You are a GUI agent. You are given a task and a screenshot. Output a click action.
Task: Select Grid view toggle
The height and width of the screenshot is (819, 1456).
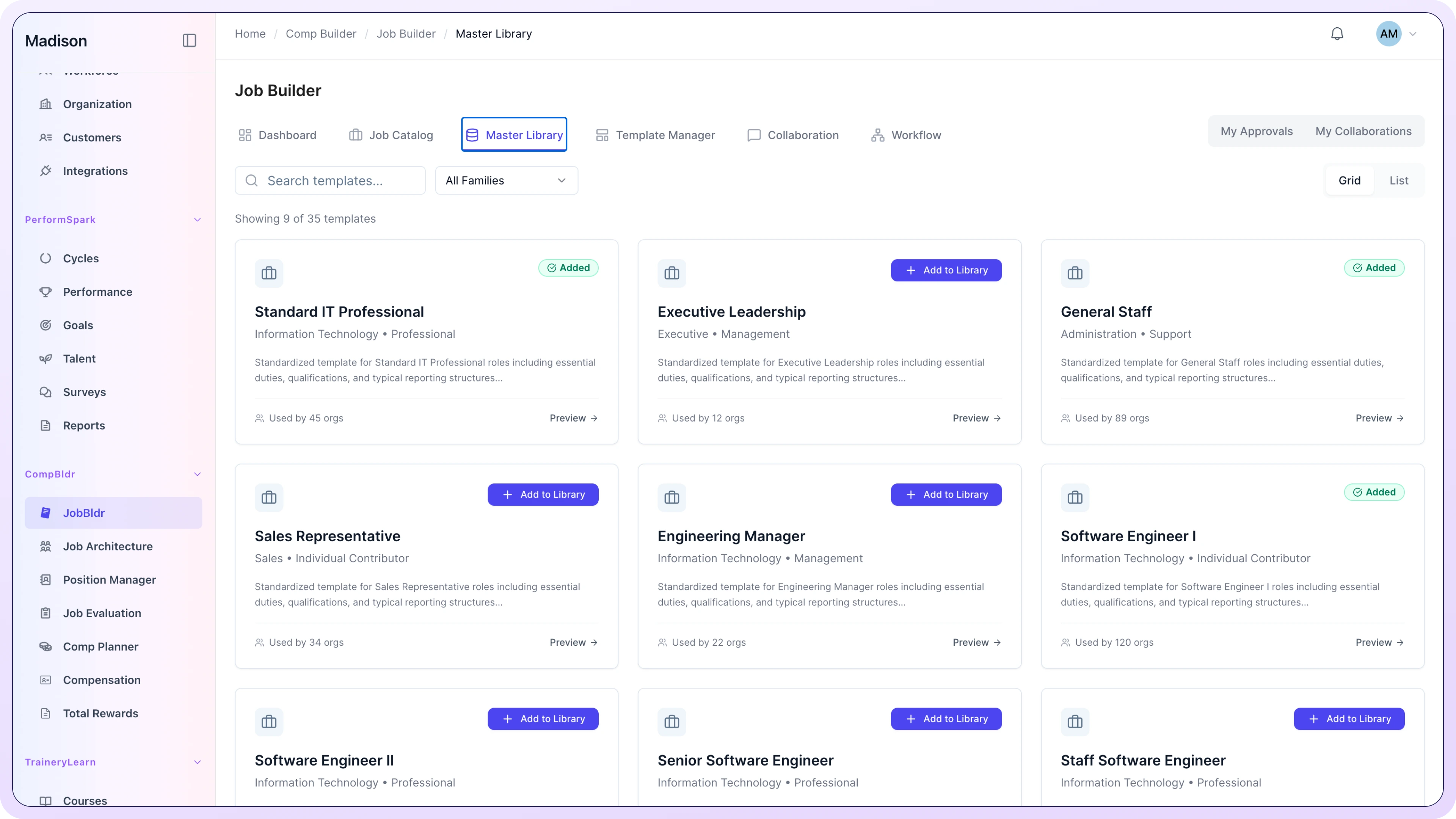tap(1349, 180)
